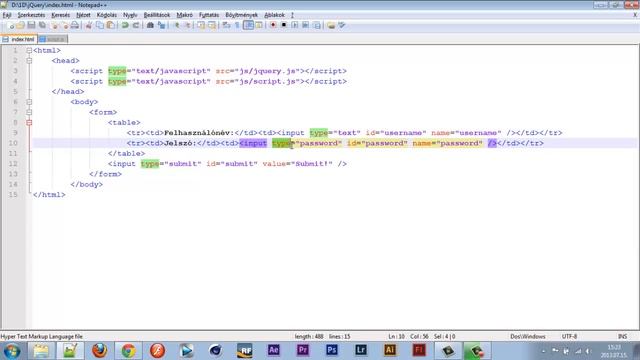This screenshot has height=360, width=640.
Task: Click line number 12 in the margin
Action: 13,164
